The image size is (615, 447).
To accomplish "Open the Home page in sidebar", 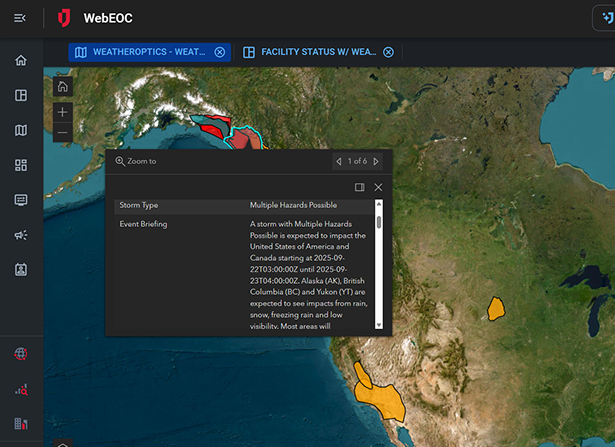I will (x=21, y=61).
